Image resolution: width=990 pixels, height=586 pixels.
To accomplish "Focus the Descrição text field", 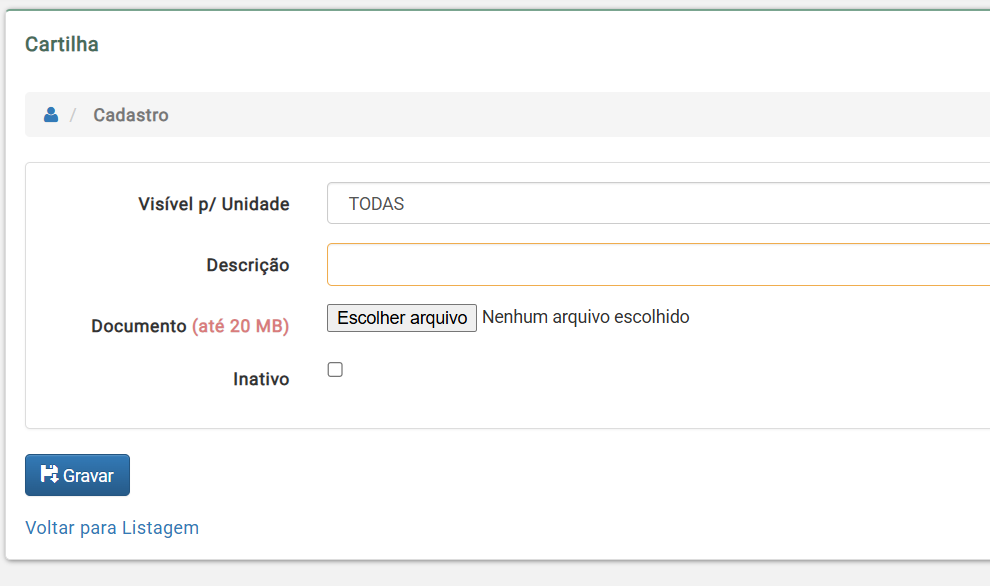I will (x=659, y=265).
